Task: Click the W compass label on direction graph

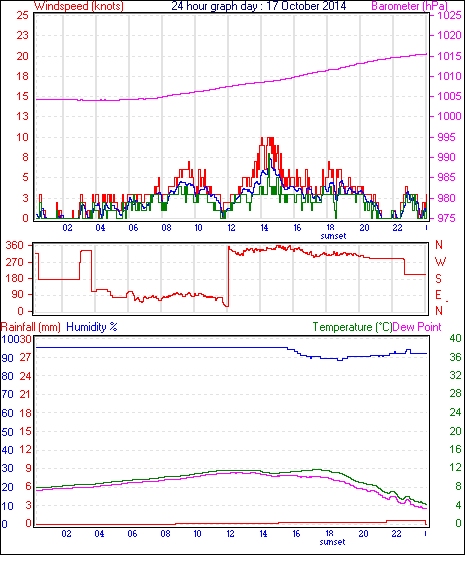Action: click(440, 262)
